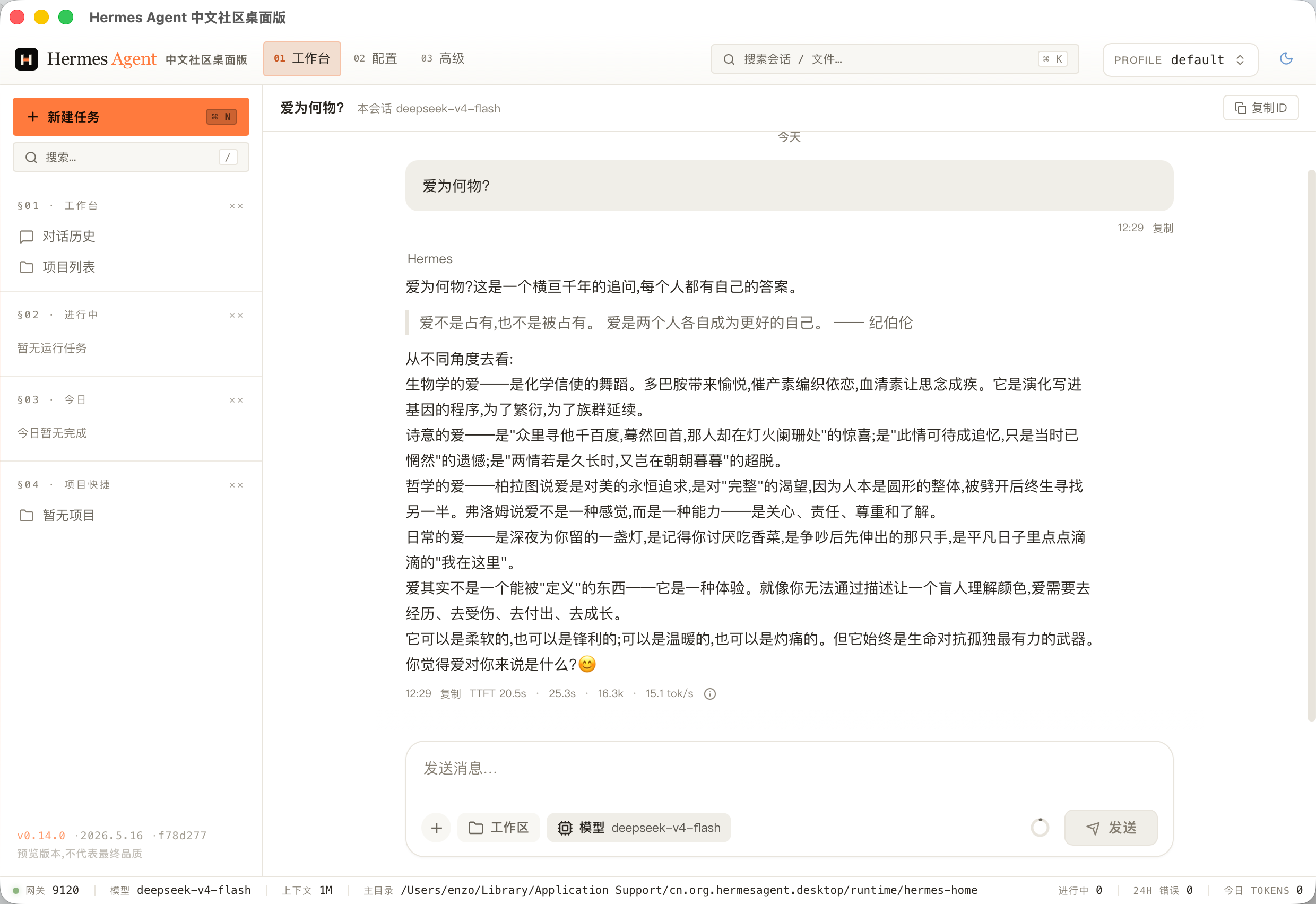Switch to the 02 配置 tab

click(x=375, y=58)
